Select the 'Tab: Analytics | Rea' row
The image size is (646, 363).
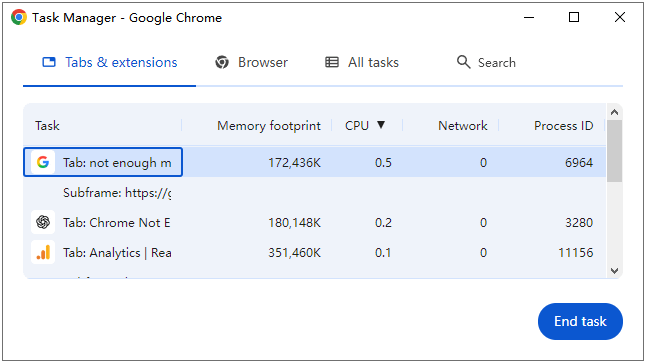point(315,253)
